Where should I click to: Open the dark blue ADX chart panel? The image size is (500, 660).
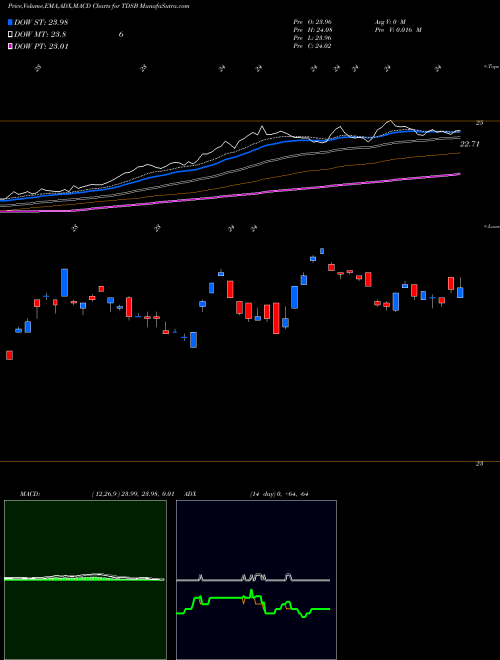[x=256, y=580]
